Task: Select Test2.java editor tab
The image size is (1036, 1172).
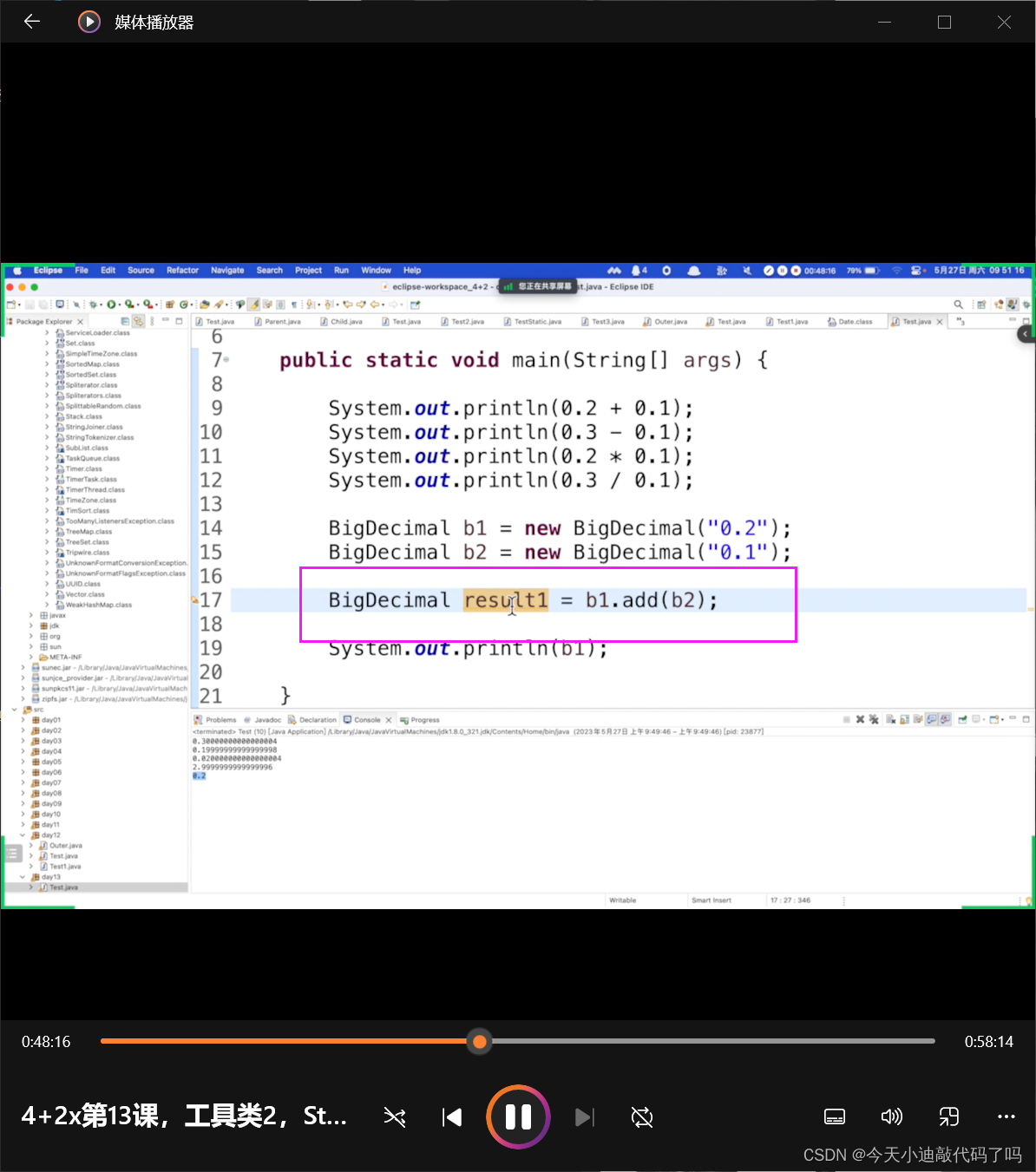Action: pos(464,321)
